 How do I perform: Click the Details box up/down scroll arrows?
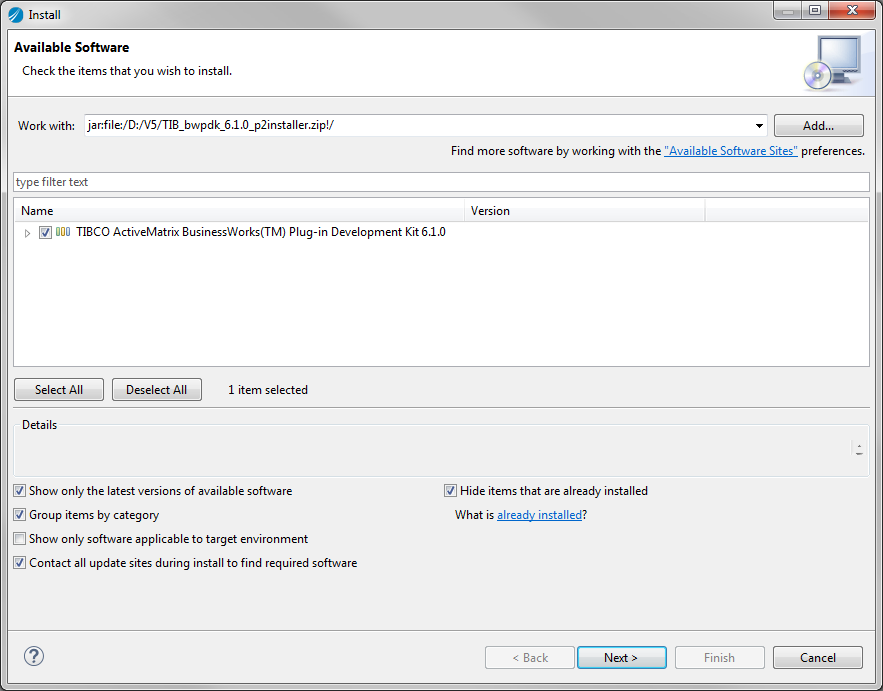tap(859, 449)
